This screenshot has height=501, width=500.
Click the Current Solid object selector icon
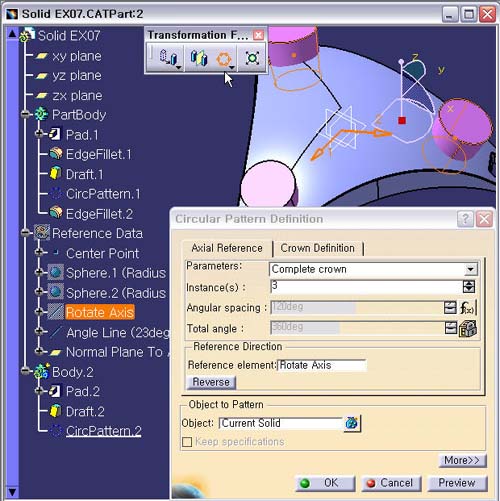[x=352, y=423]
